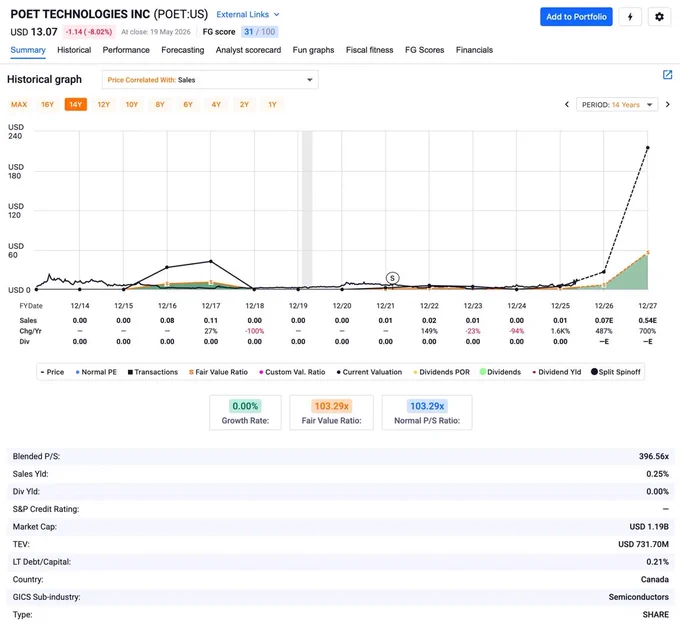The height and width of the screenshot is (630, 680).
Task: Click the split spinoff S marker on chart
Action: [392, 278]
